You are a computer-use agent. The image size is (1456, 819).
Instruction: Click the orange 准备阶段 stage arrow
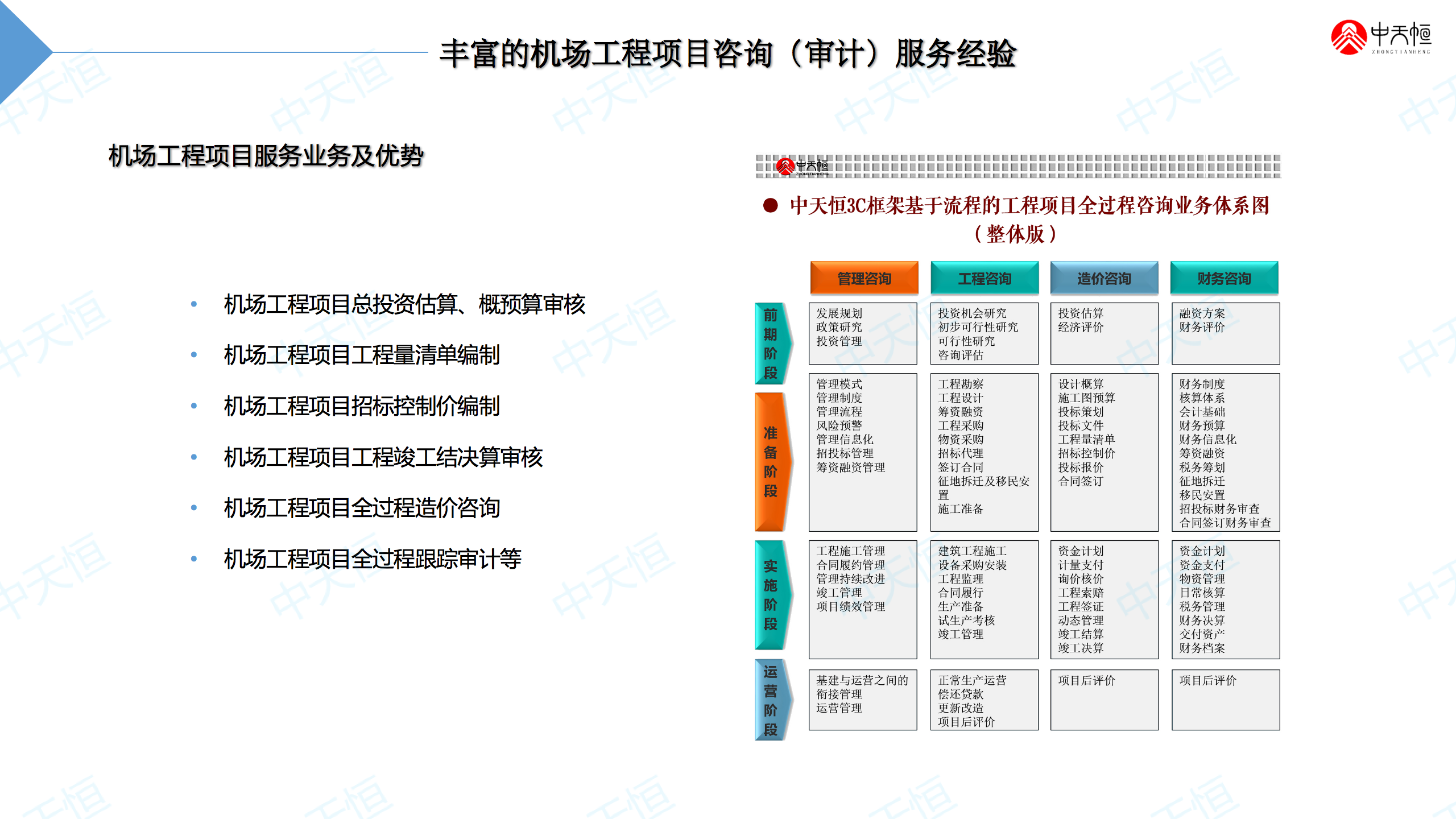pyautogui.click(x=772, y=462)
